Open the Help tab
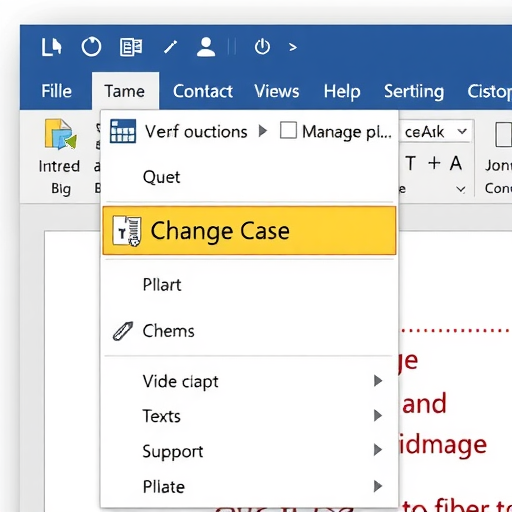The width and height of the screenshot is (512, 512). pyautogui.click(x=342, y=92)
